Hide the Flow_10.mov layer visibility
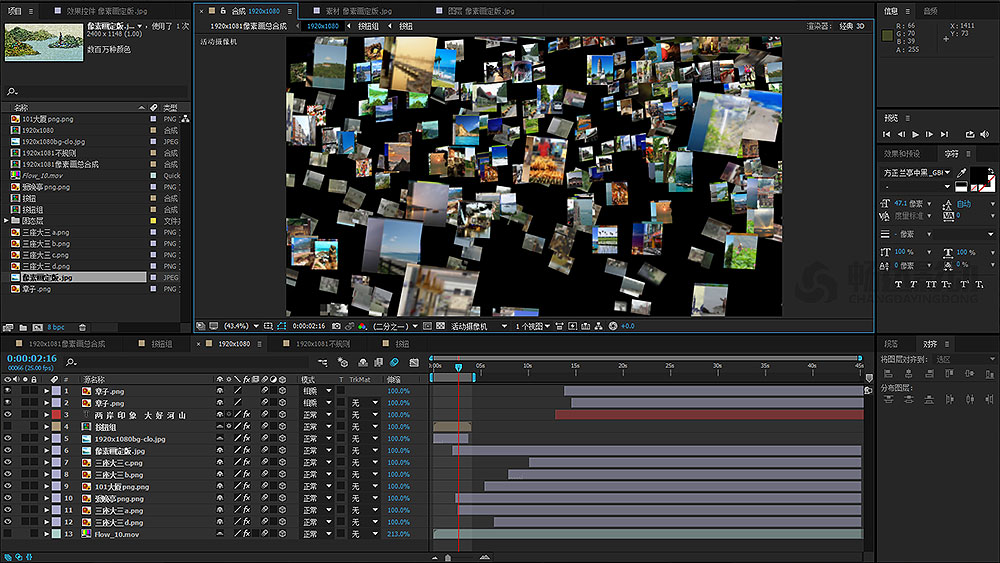The width and height of the screenshot is (1000, 563). coord(8,534)
